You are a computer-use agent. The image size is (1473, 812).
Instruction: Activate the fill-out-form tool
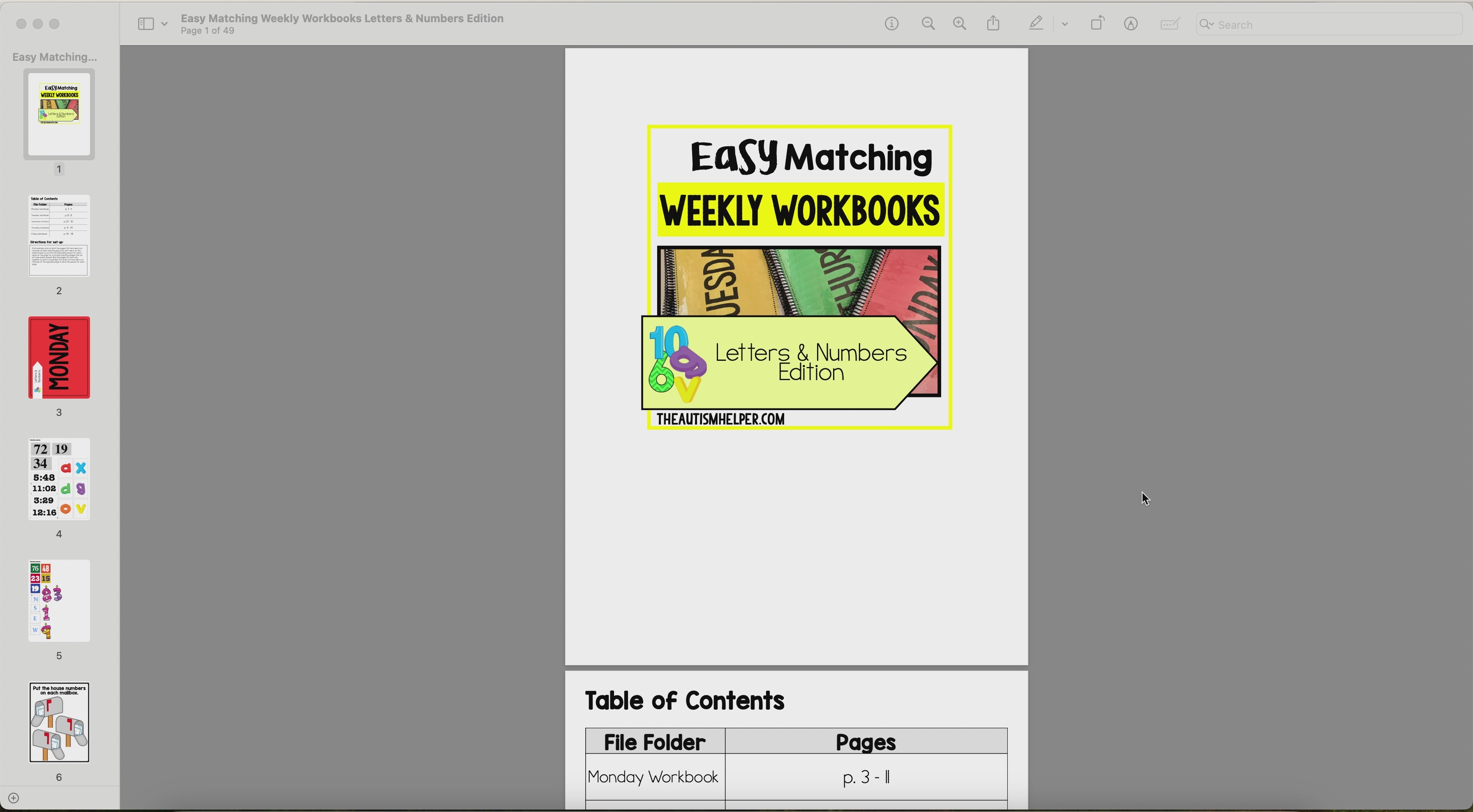pos(1170,23)
